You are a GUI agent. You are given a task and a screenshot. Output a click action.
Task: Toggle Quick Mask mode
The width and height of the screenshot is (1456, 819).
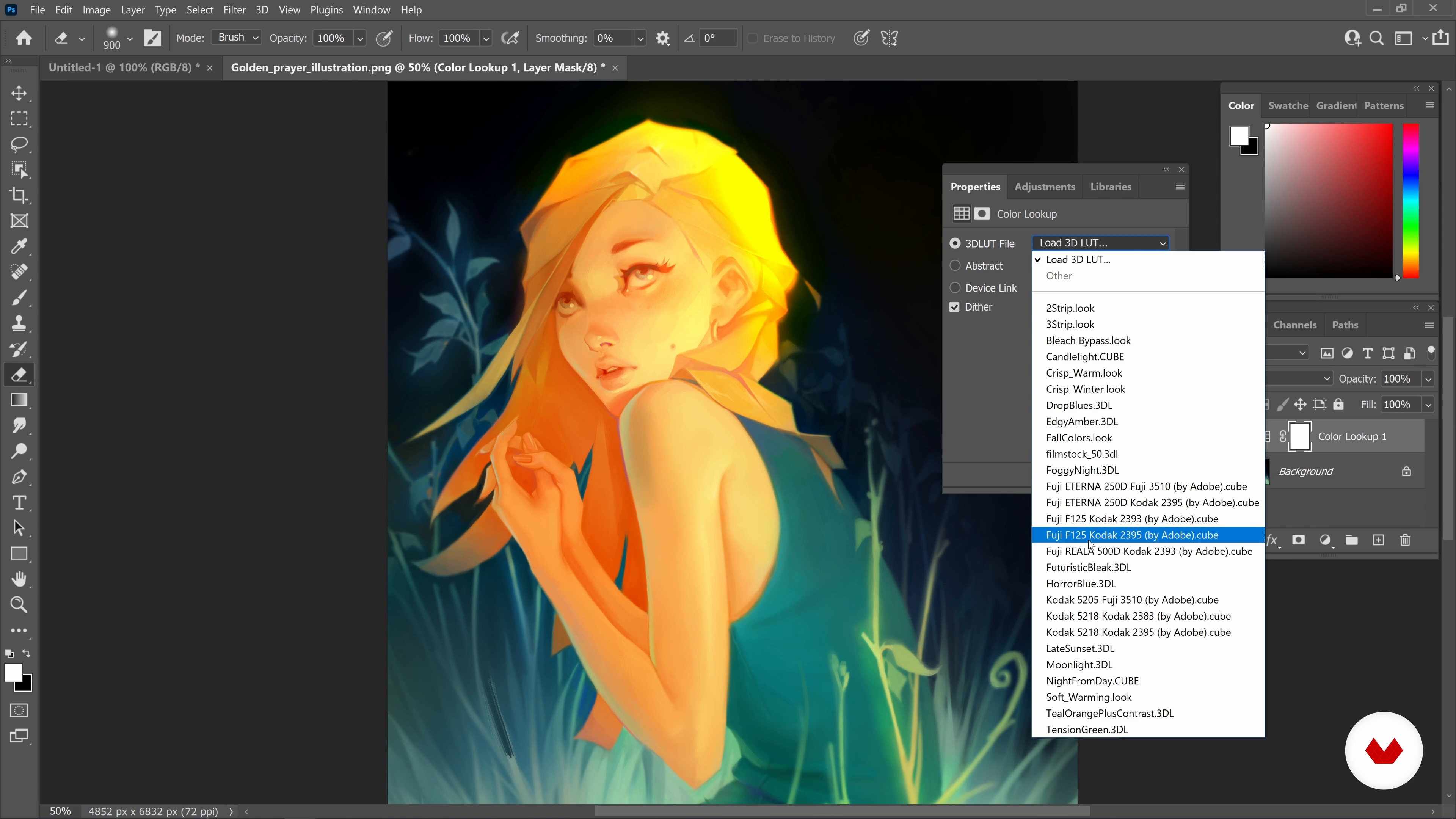coord(19,711)
